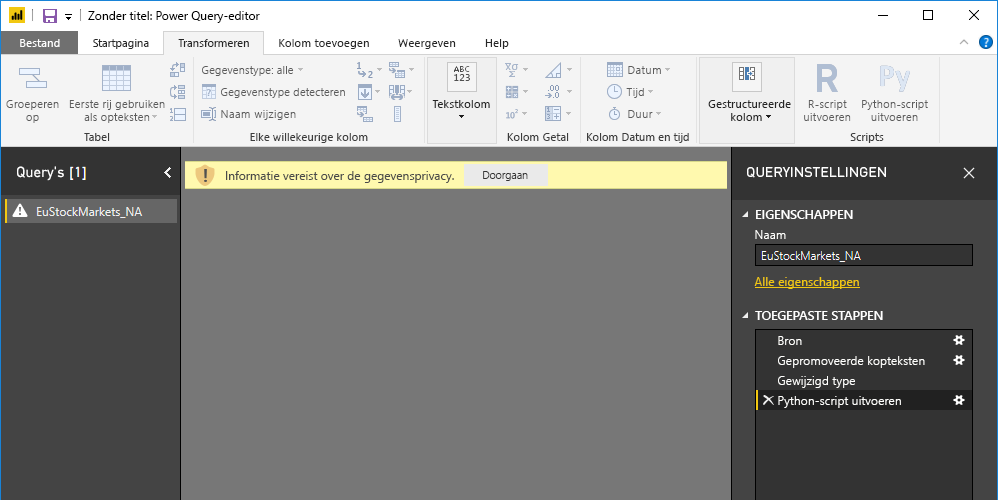Collapse the TOEGEPASTE STAPPEN section
This screenshot has height=500, width=998.
tap(745, 316)
